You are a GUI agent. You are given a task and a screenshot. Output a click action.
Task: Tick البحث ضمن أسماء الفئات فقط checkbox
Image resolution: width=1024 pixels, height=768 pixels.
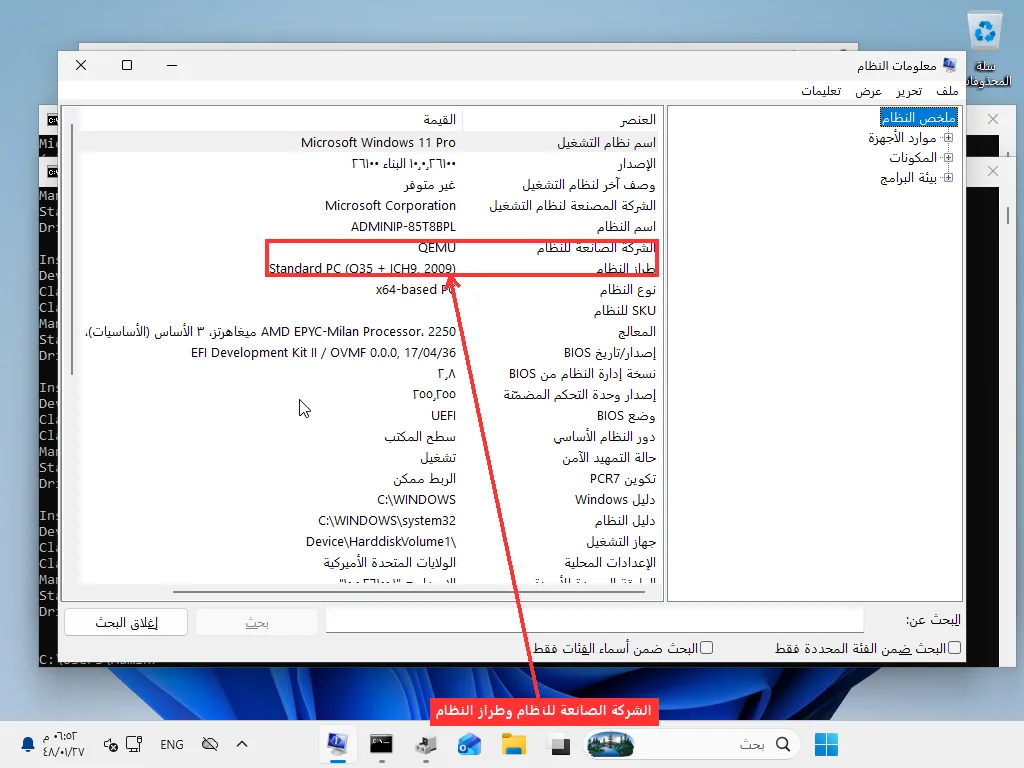[706, 648]
